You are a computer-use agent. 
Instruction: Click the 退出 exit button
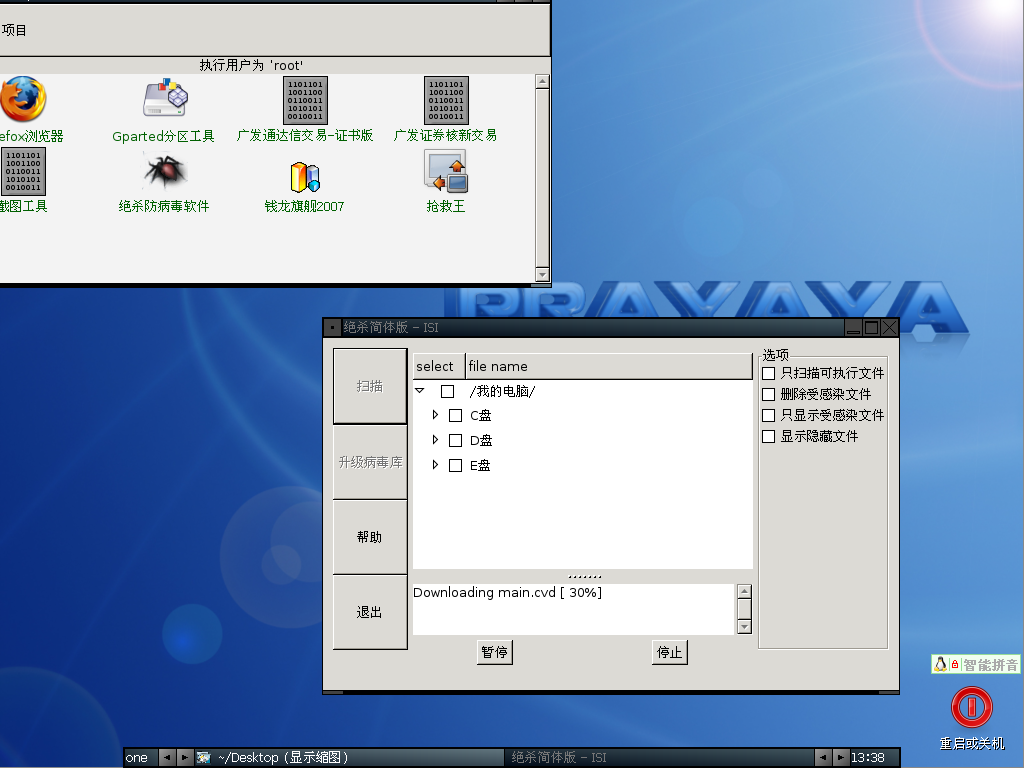(370, 612)
